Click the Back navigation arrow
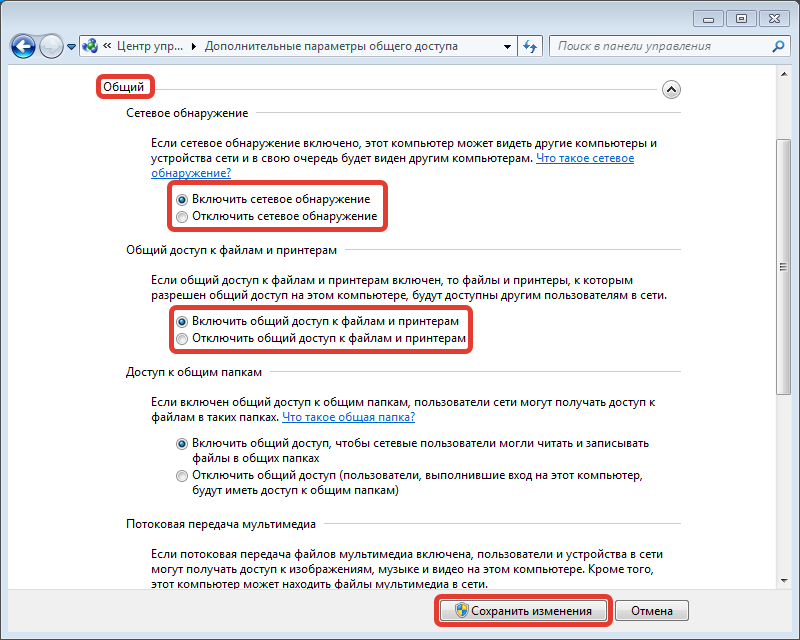This screenshot has width=800, height=640. pos(23,47)
